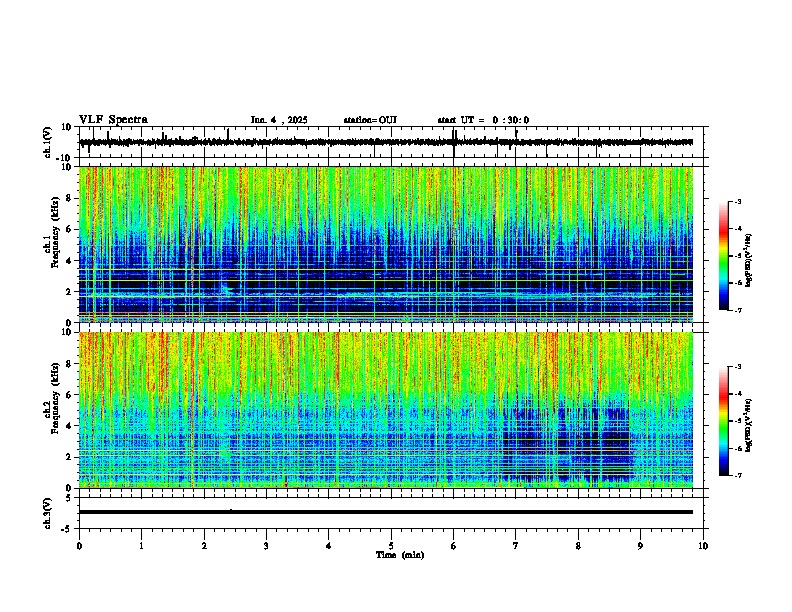Click inside the ch.2 spectrogram panel
This screenshot has height=612, width=792.
[386, 410]
